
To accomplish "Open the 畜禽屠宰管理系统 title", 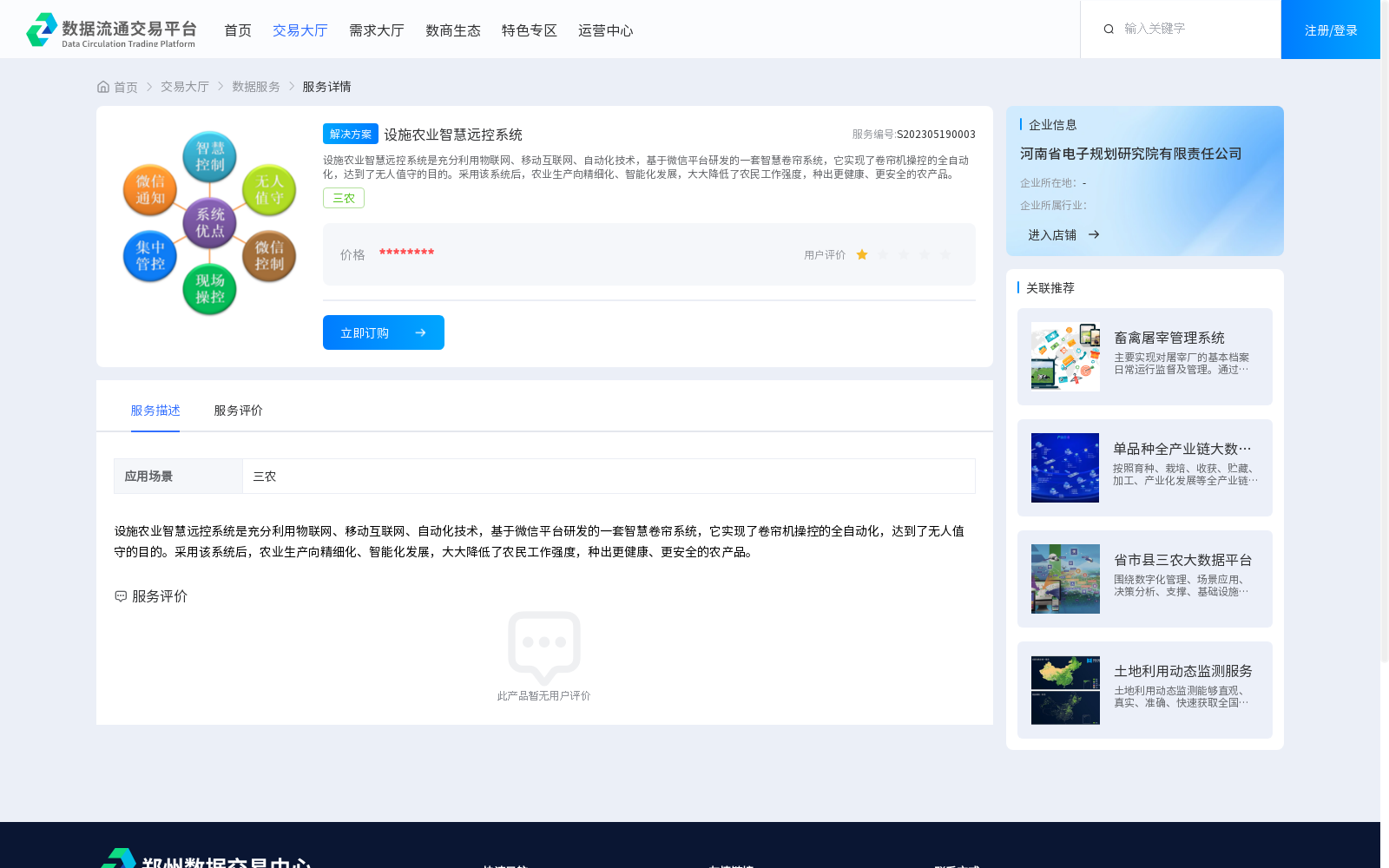I will [1169, 338].
